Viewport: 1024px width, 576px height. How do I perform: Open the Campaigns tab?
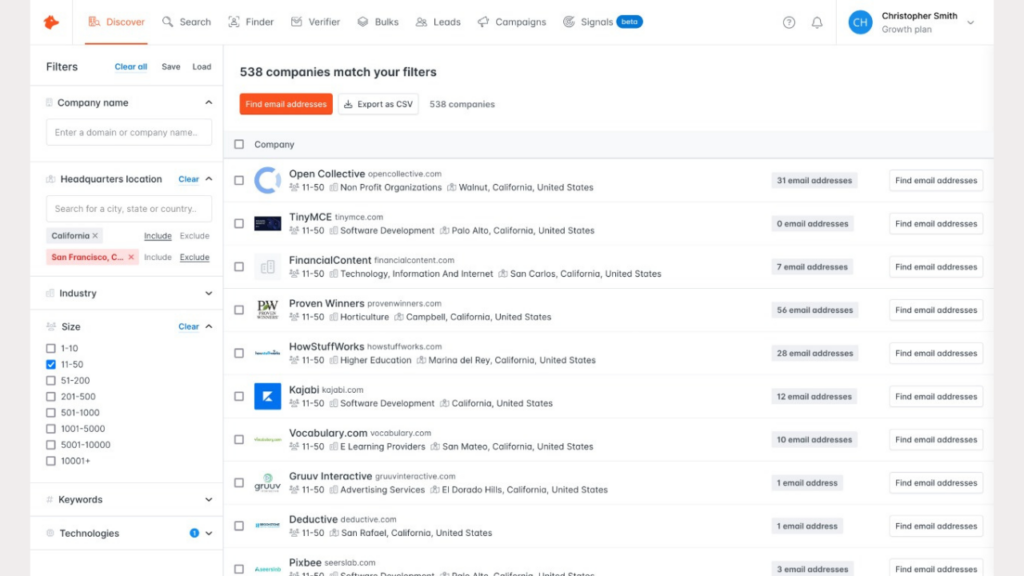pyautogui.click(x=512, y=22)
